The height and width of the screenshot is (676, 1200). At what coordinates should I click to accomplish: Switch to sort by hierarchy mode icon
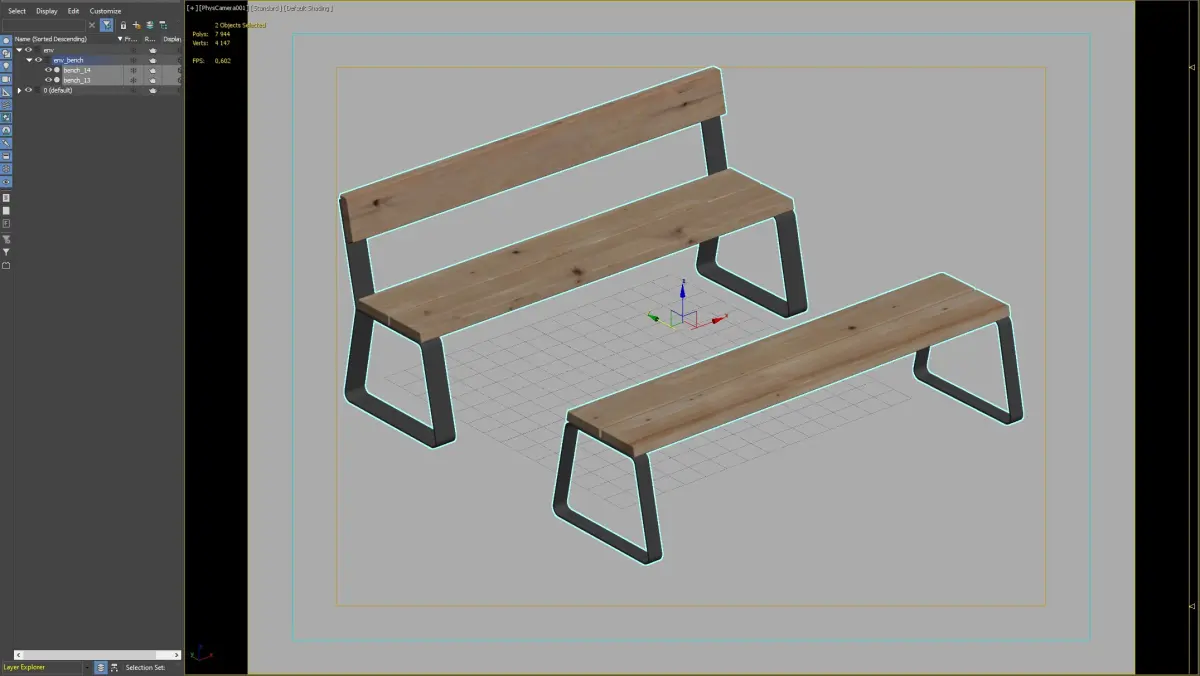pyautogui.click(x=114, y=667)
